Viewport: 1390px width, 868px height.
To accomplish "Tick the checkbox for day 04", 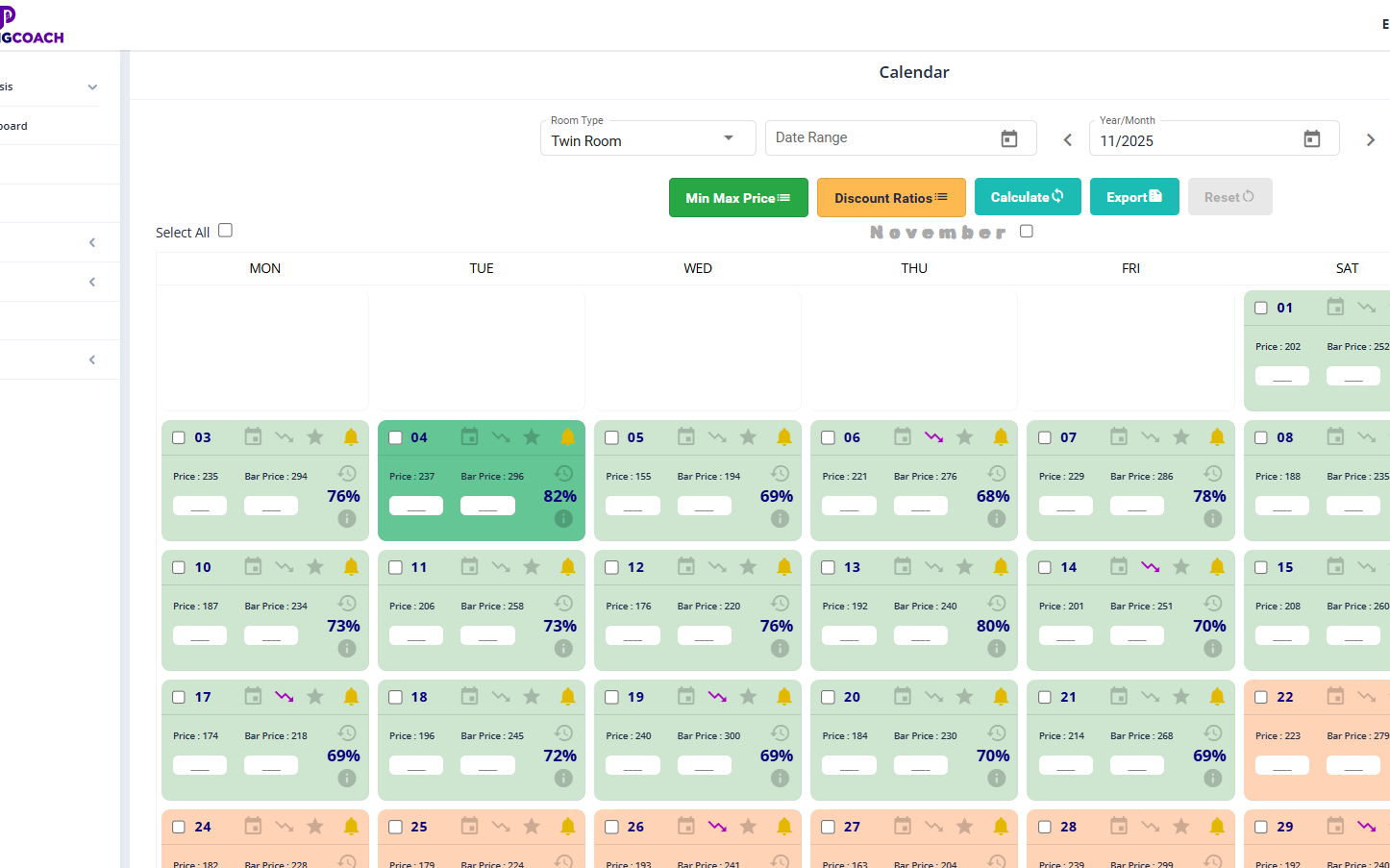I will pos(395,437).
